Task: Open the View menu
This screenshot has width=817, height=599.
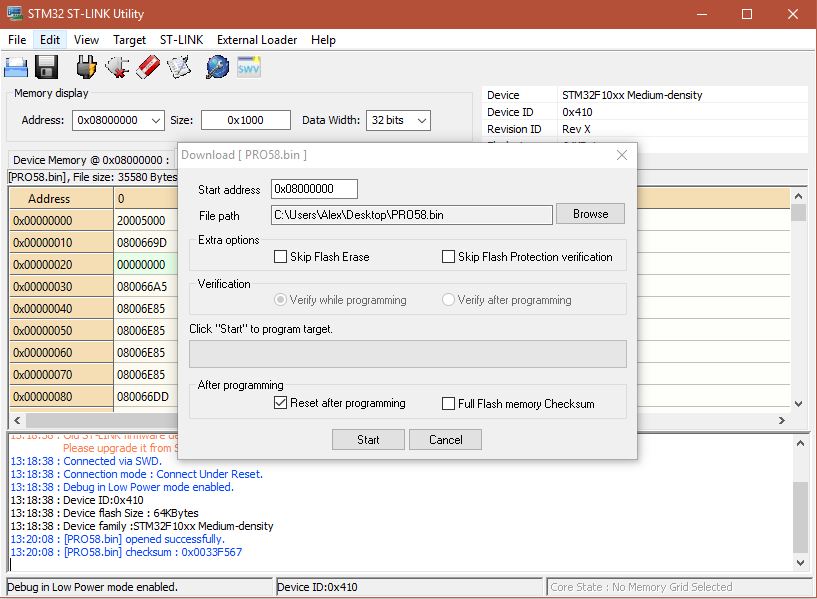Action: [86, 40]
